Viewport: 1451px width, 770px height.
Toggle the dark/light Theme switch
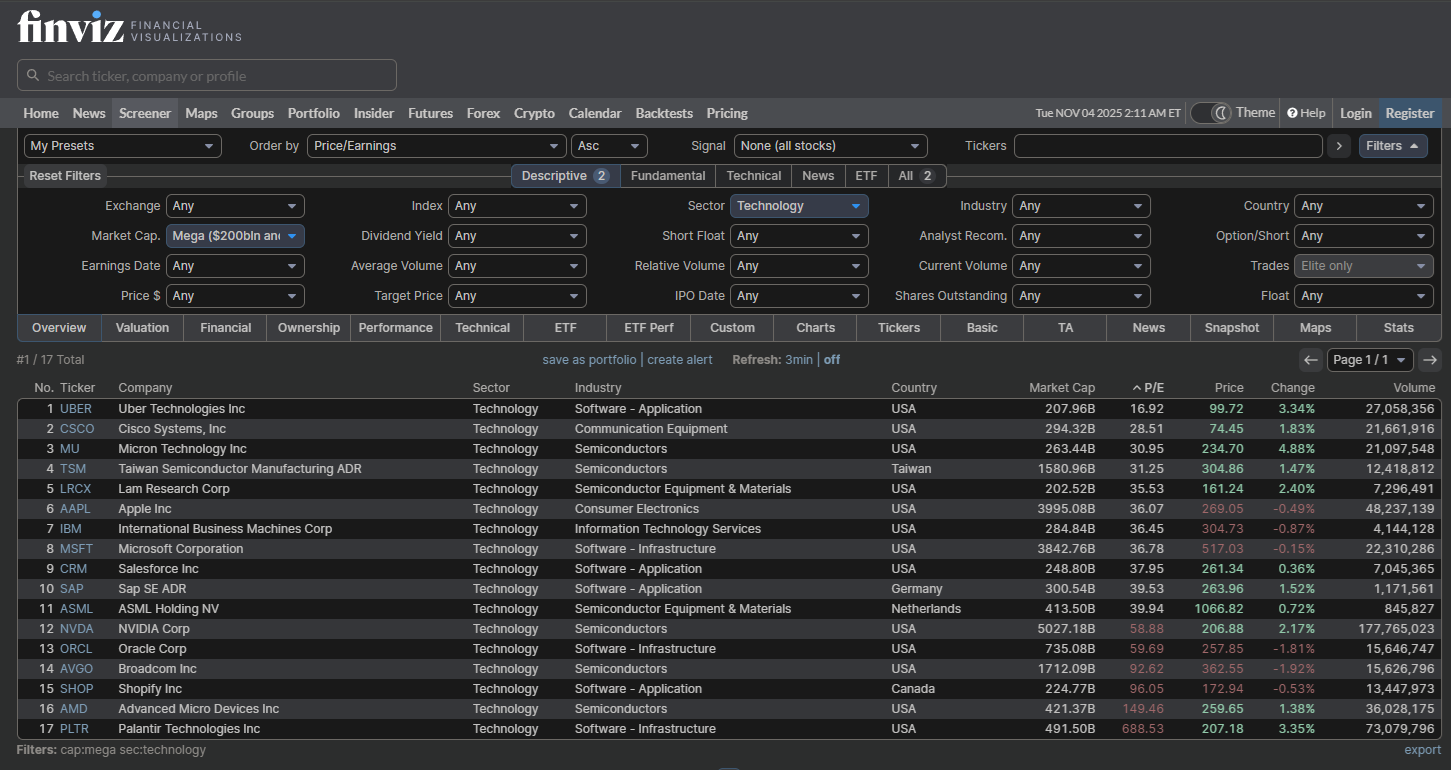tap(1210, 113)
